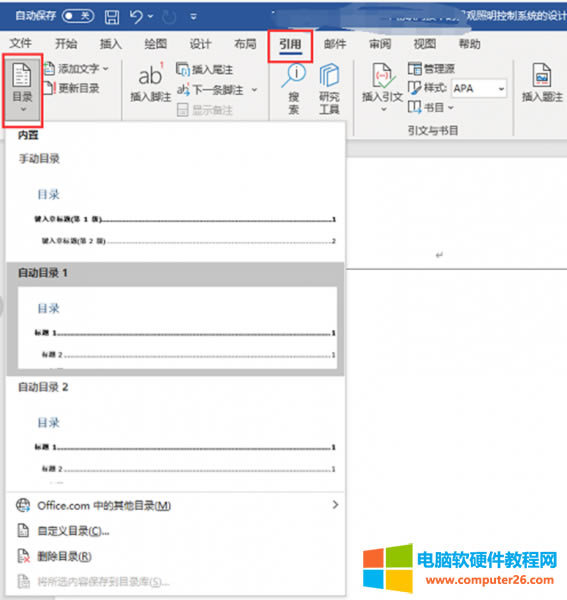567x600 pixels.
Task: Click the Save icon in title bar
Action: pos(112,16)
